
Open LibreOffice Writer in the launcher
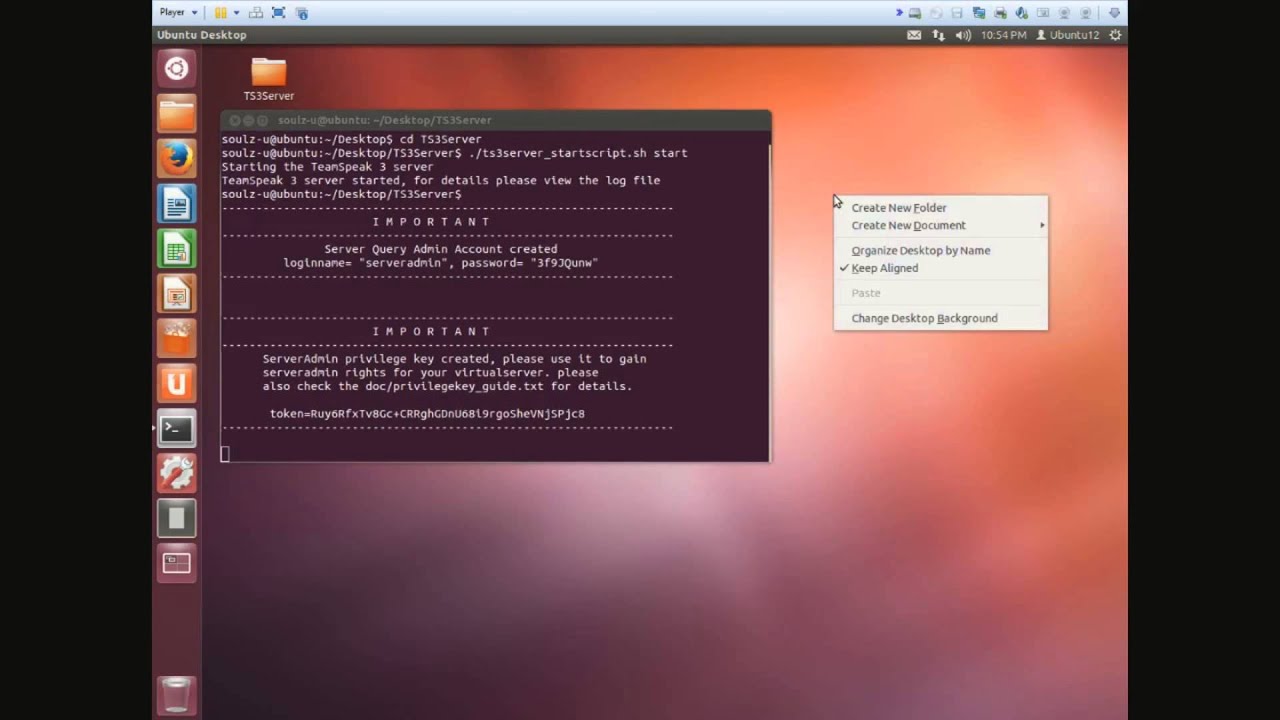pyautogui.click(x=176, y=204)
